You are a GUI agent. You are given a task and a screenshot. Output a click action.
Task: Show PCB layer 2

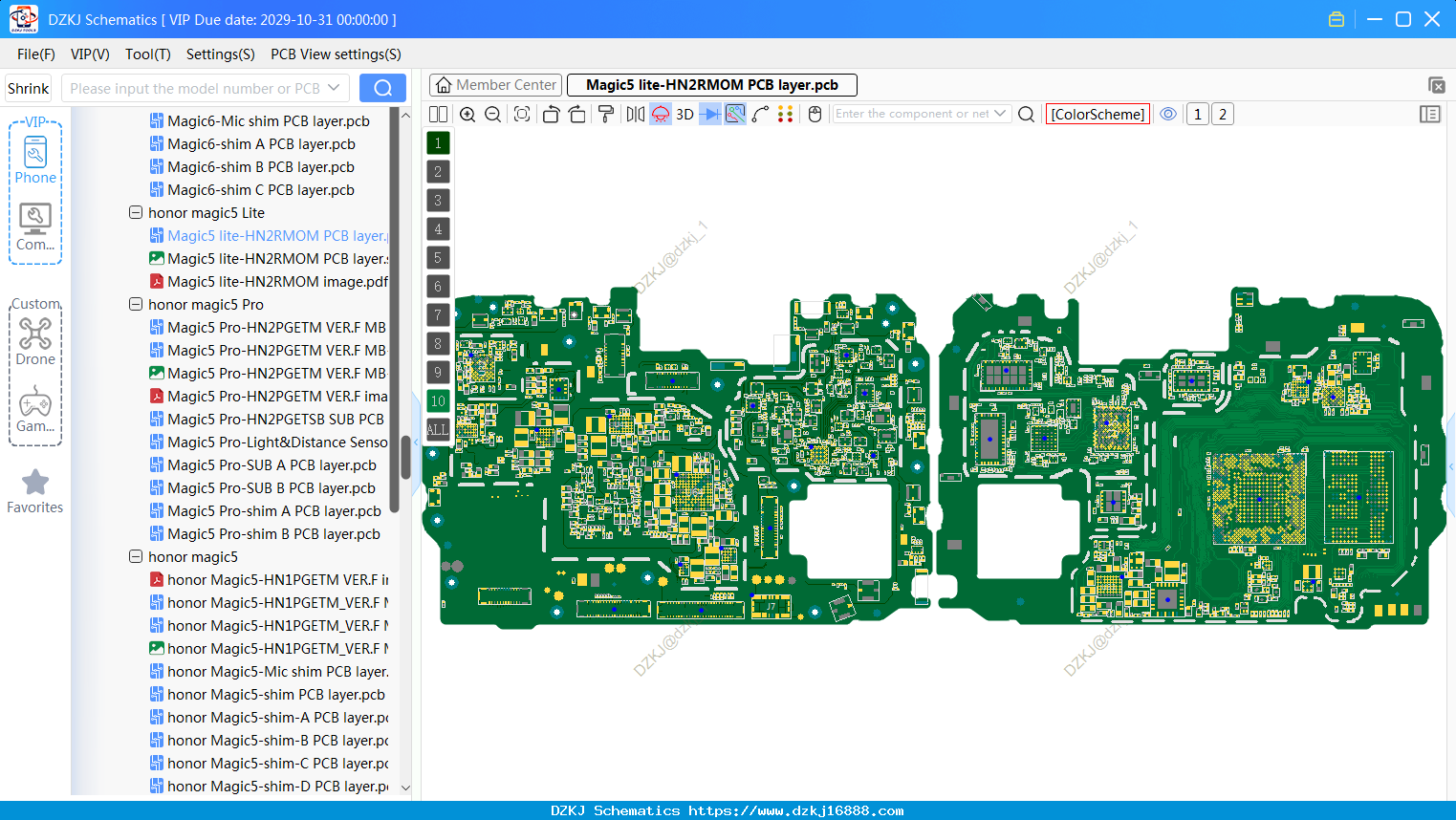(x=438, y=172)
